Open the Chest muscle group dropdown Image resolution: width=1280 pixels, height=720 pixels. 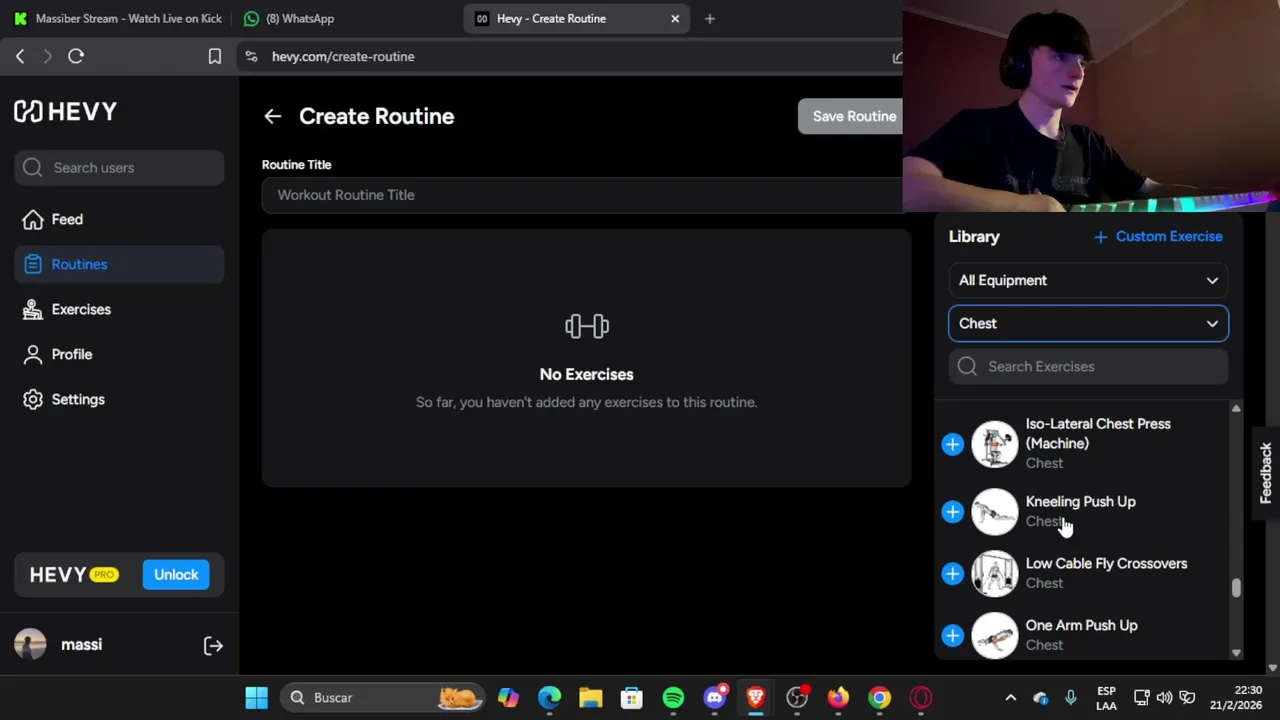click(1088, 323)
